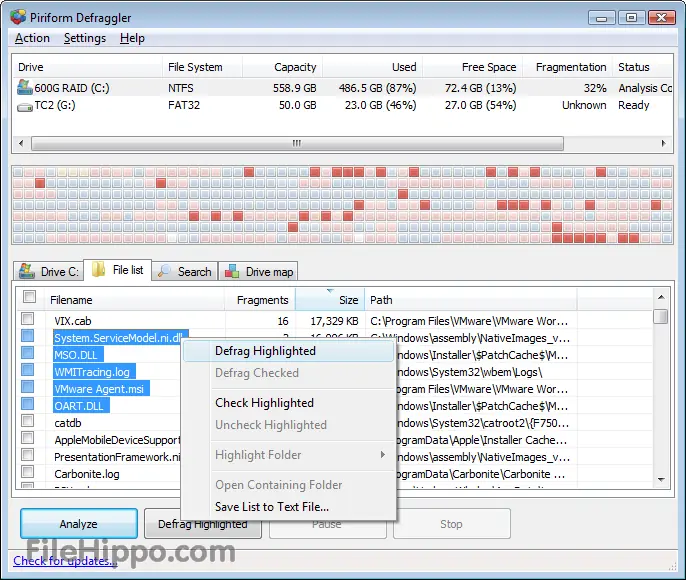Click the Stop button

[452, 524]
